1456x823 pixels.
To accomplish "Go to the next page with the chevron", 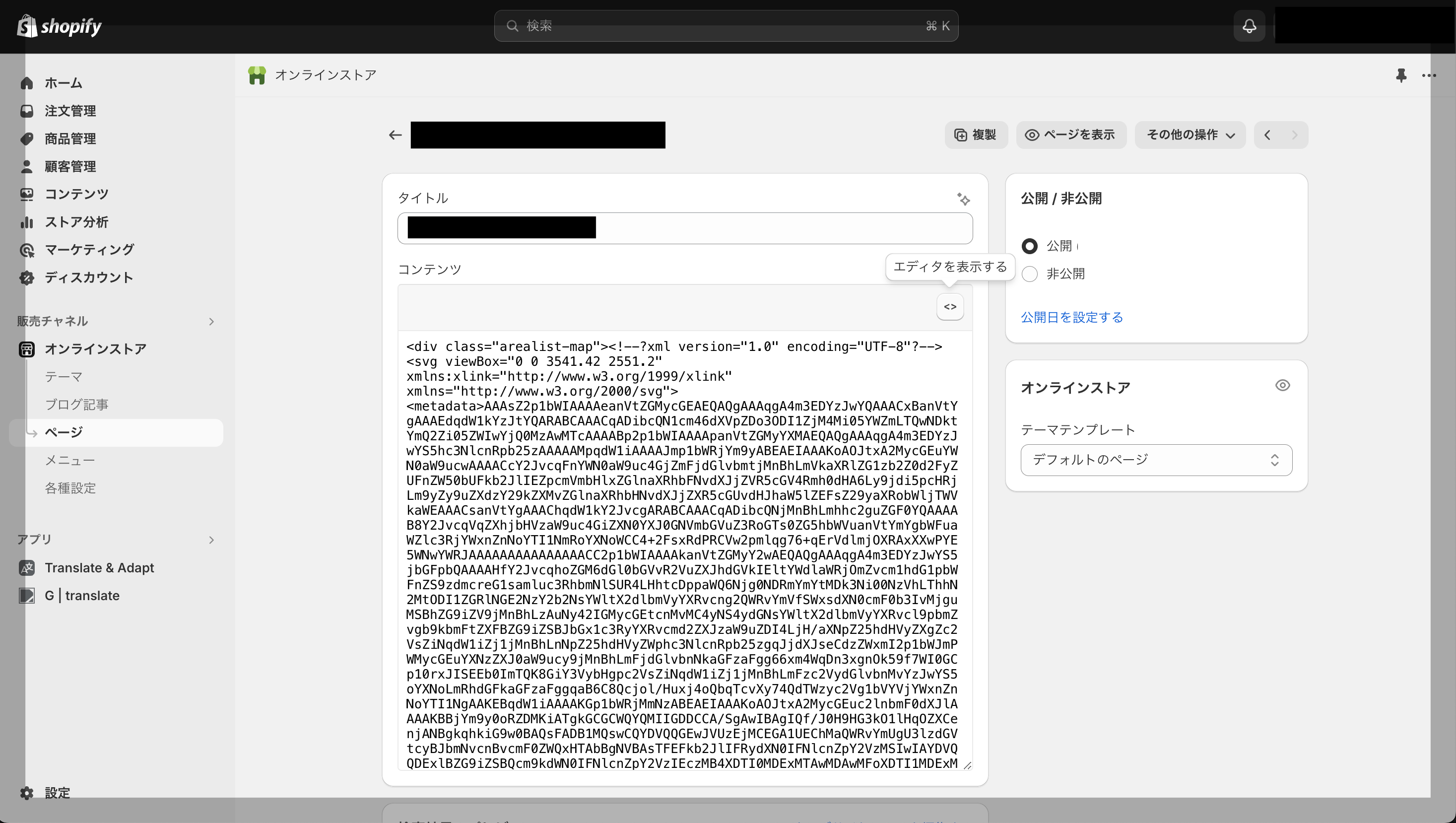I will tap(1294, 135).
